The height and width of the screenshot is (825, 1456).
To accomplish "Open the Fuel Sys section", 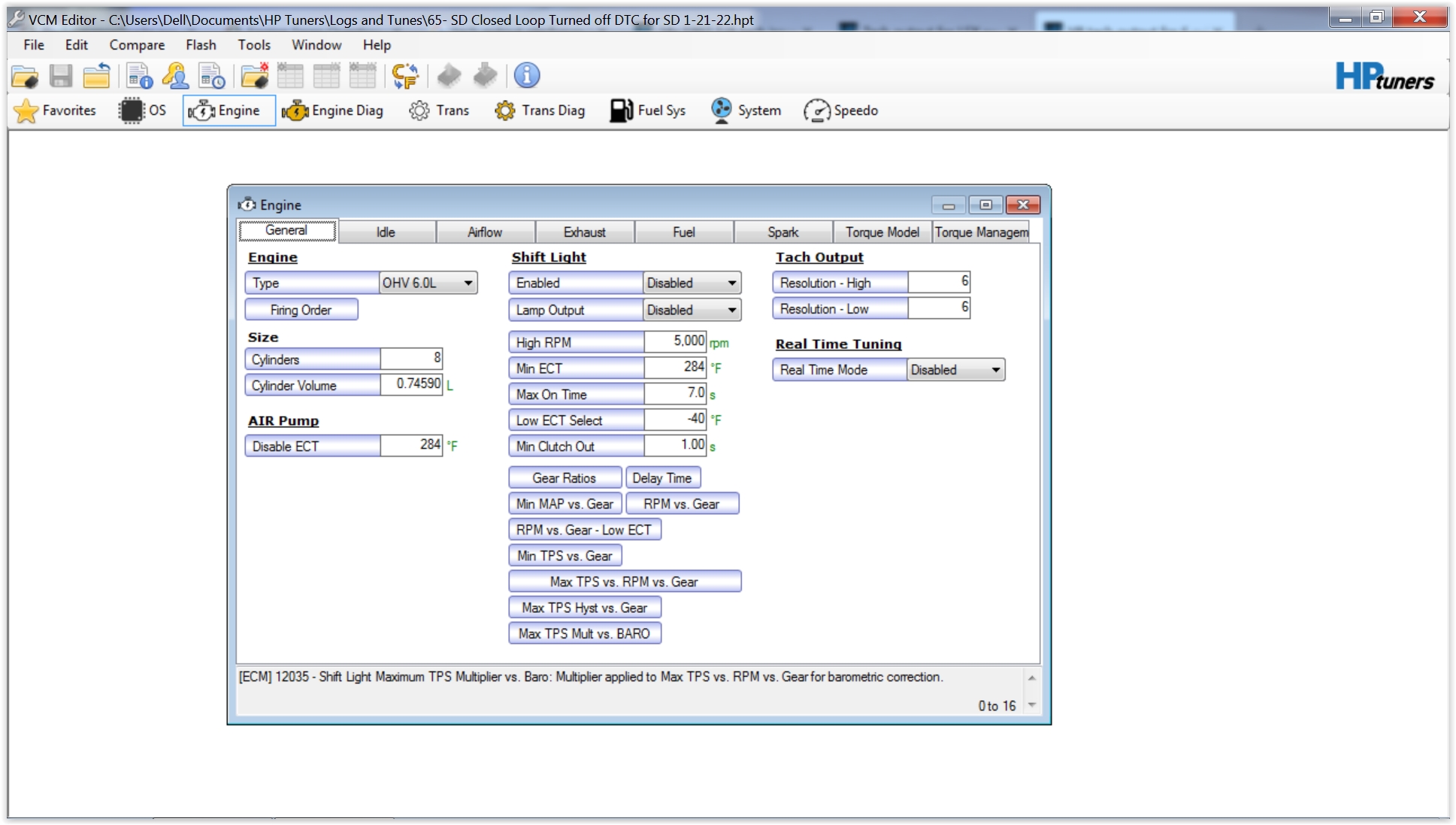I will (x=648, y=111).
